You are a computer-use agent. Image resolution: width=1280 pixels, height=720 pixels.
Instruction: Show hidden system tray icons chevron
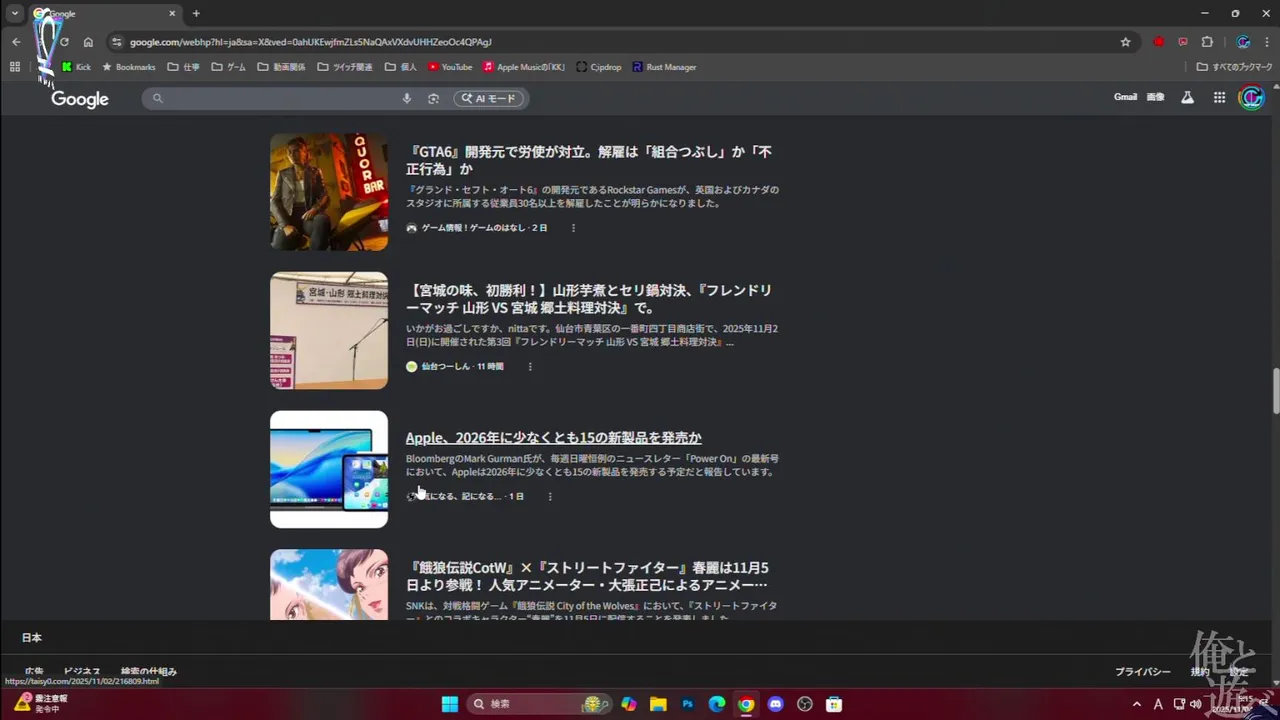pyautogui.click(x=1136, y=704)
